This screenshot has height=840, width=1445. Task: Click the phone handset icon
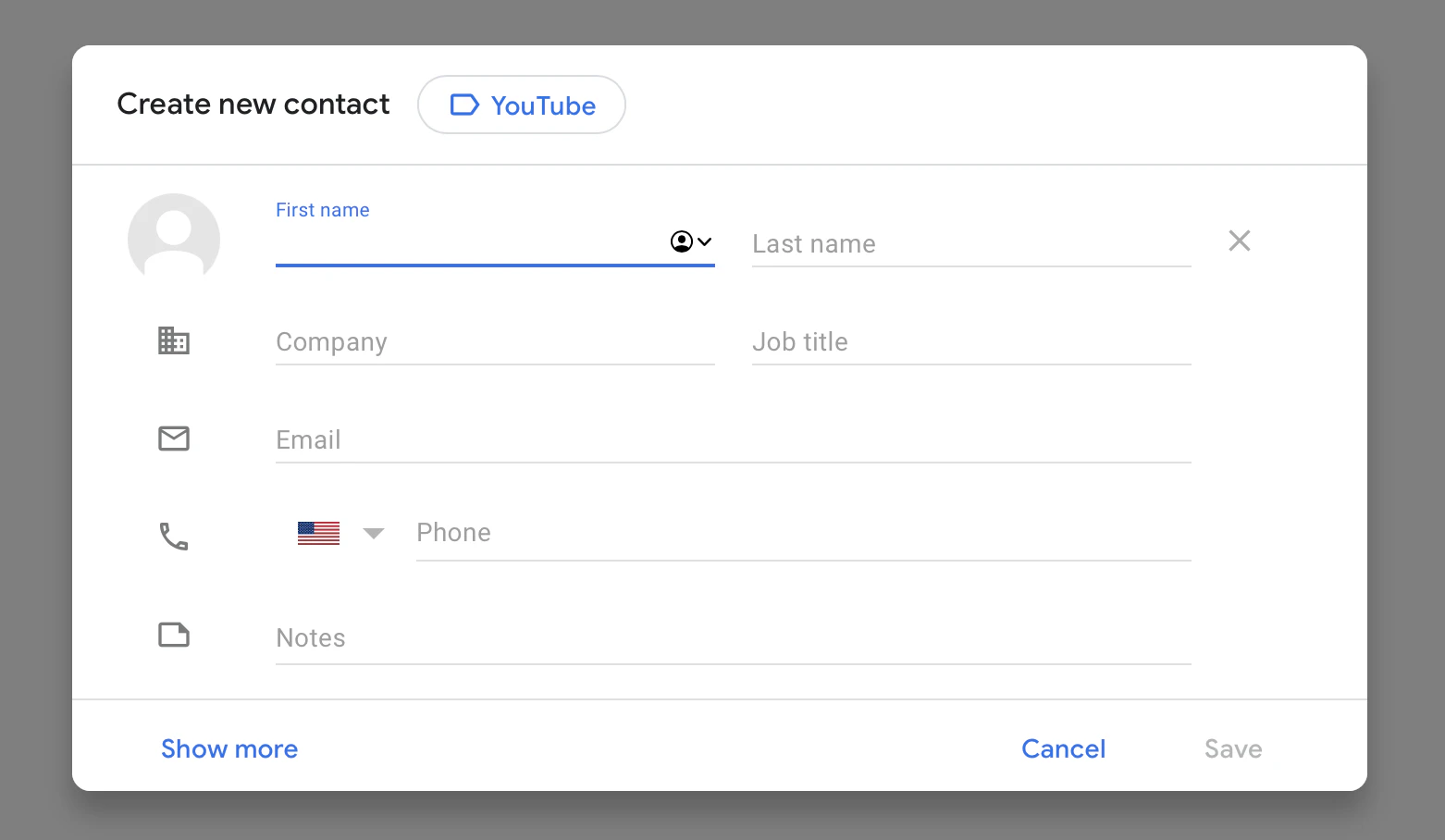[174, 537]
